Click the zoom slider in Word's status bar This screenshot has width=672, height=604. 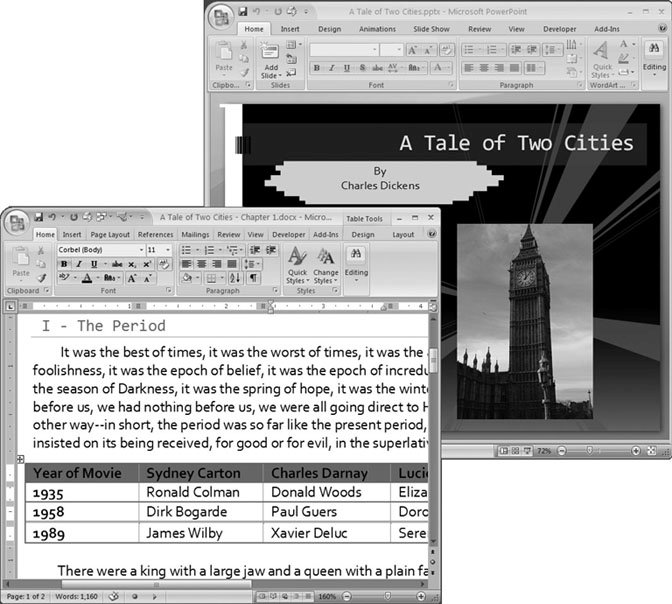click(x=388, y=596)
